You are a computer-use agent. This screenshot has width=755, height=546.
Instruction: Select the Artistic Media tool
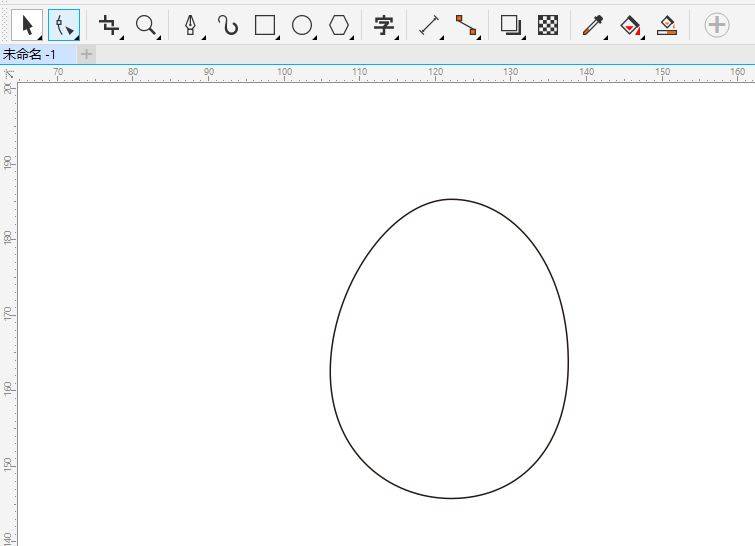227,25
